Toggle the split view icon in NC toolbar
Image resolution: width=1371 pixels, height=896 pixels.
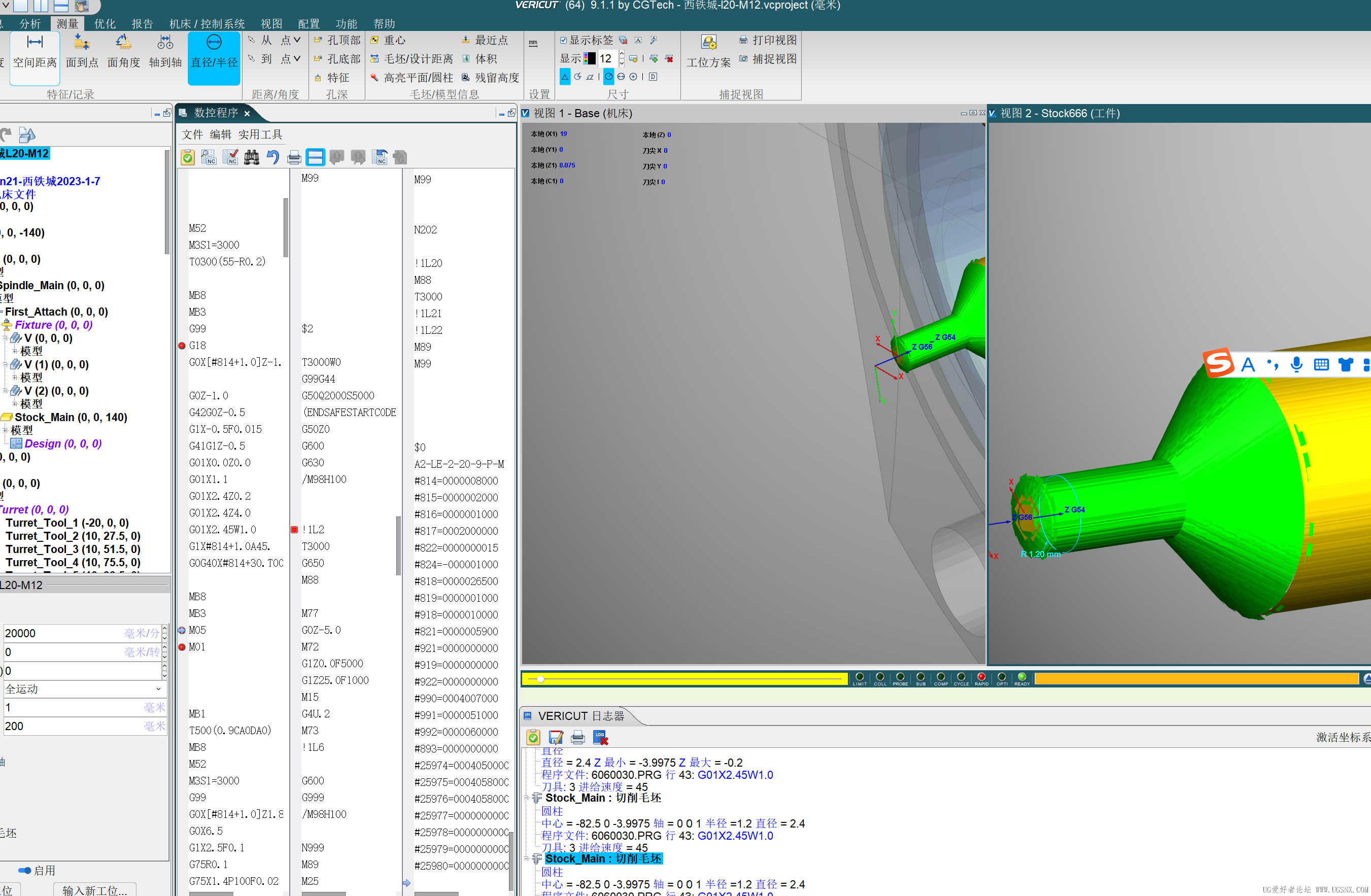tap(315, 157)
